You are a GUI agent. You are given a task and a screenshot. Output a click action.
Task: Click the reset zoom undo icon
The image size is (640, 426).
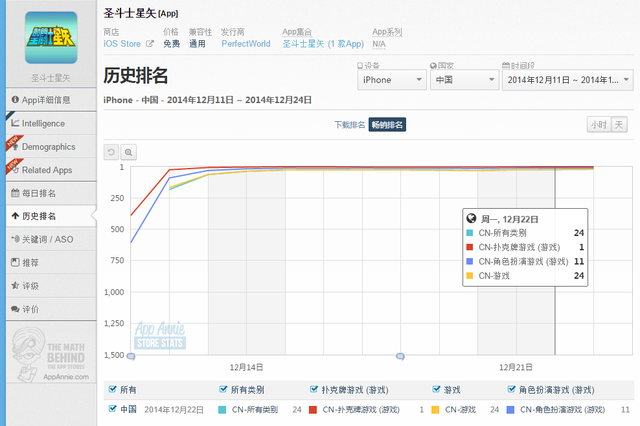click(x=111, y=152)
